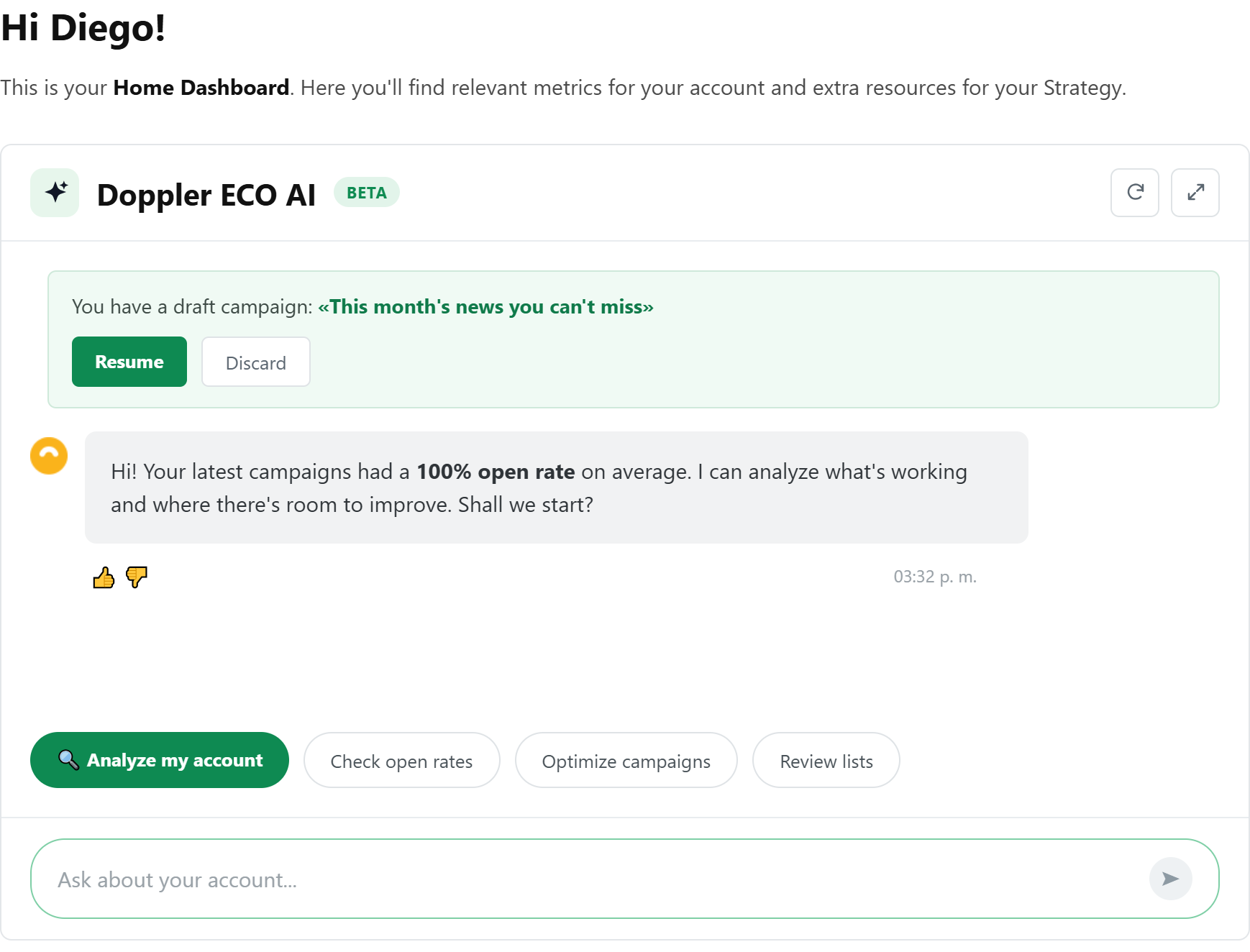Click the thumbs down feedback icon
Screen dimensions: 1250x952
pos(136,577)
